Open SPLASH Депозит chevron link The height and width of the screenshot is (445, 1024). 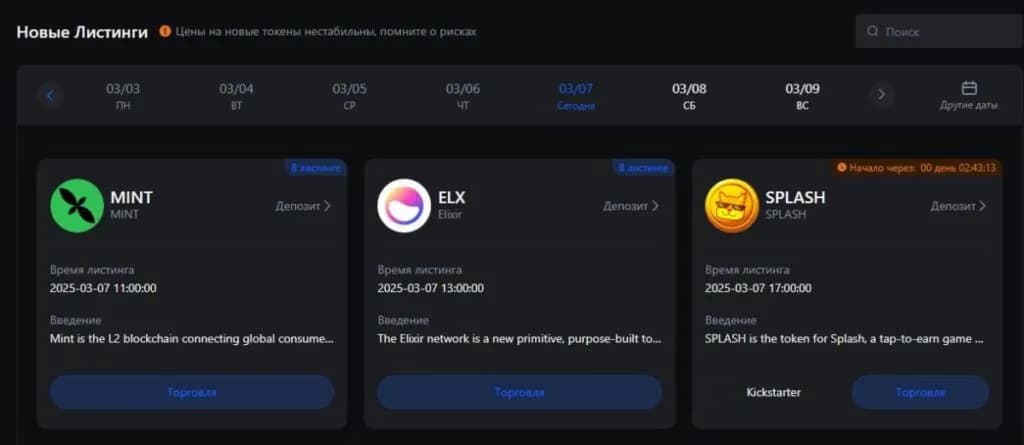click(959, 206)
